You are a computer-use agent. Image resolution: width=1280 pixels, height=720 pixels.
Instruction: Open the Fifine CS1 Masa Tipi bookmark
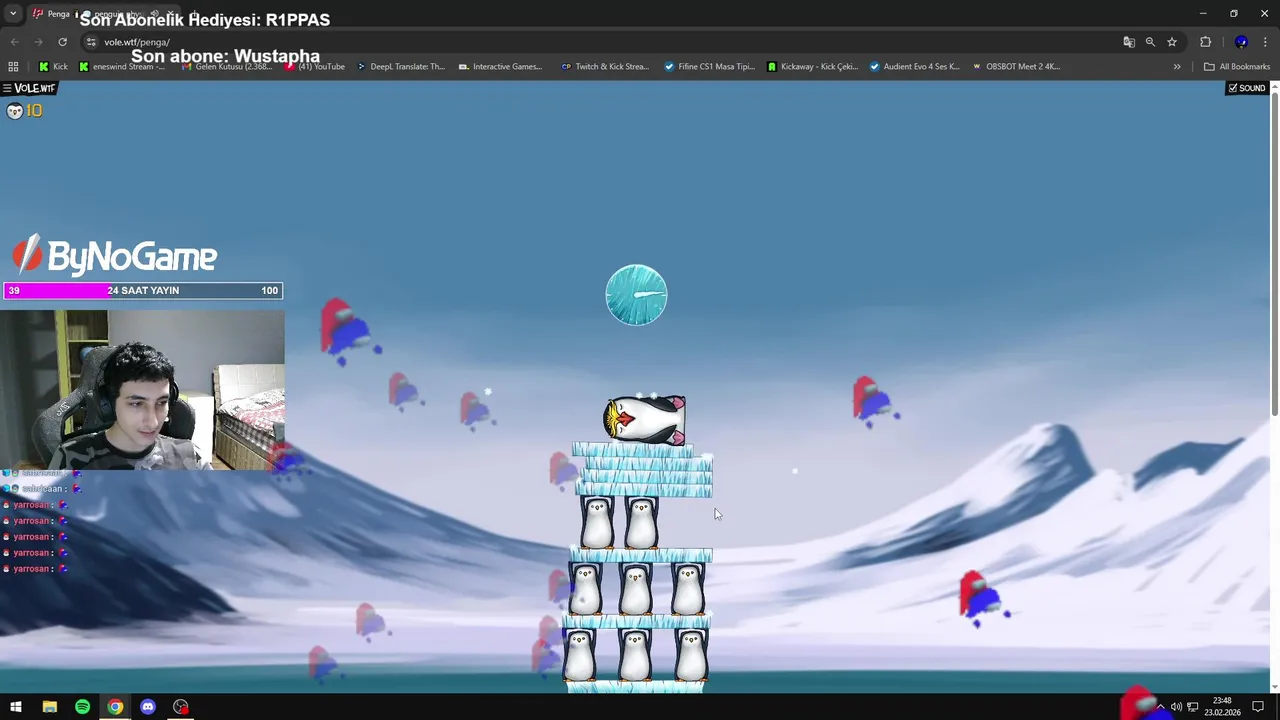tap(709, 67)
